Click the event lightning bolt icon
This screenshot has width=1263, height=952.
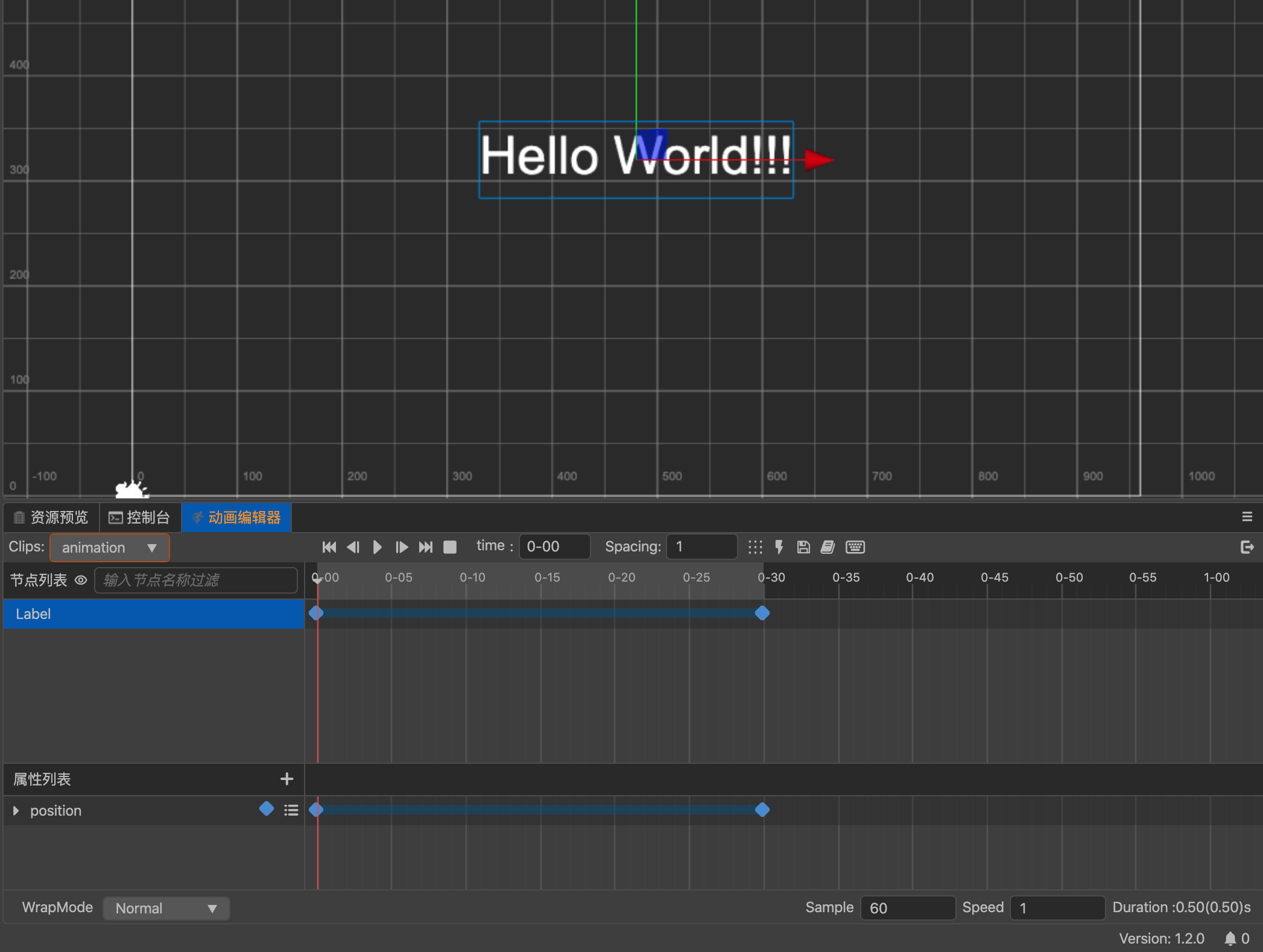[779, 547]
